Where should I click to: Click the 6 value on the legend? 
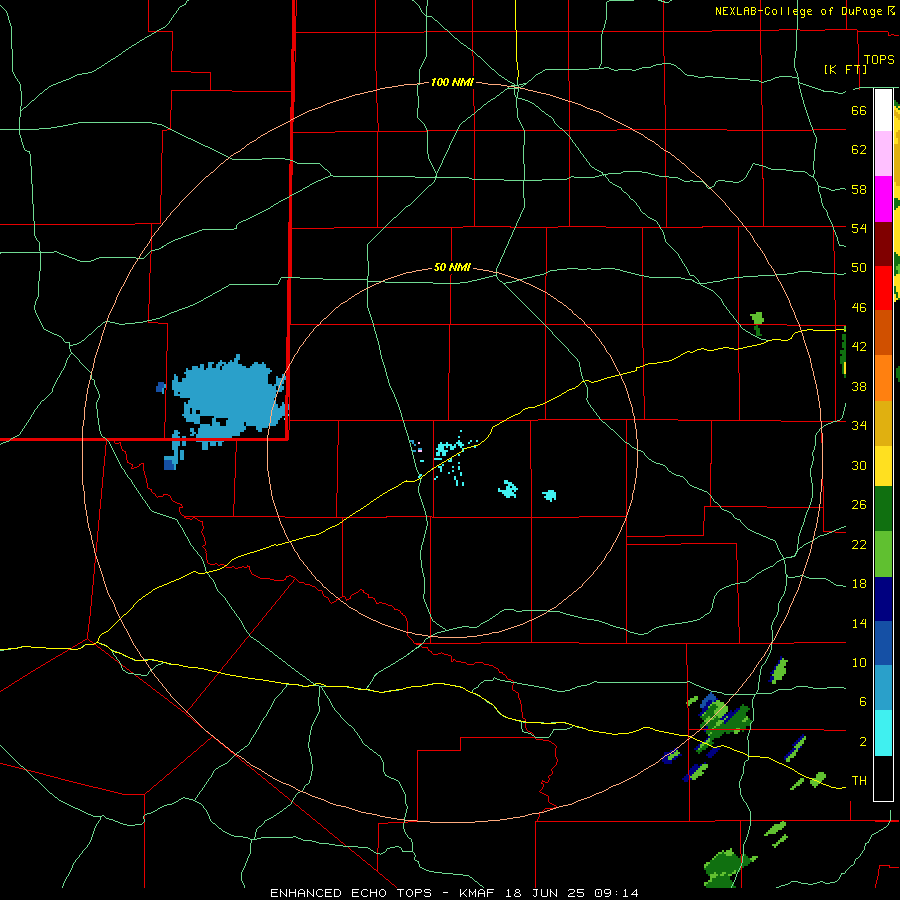tap(863, 702)
